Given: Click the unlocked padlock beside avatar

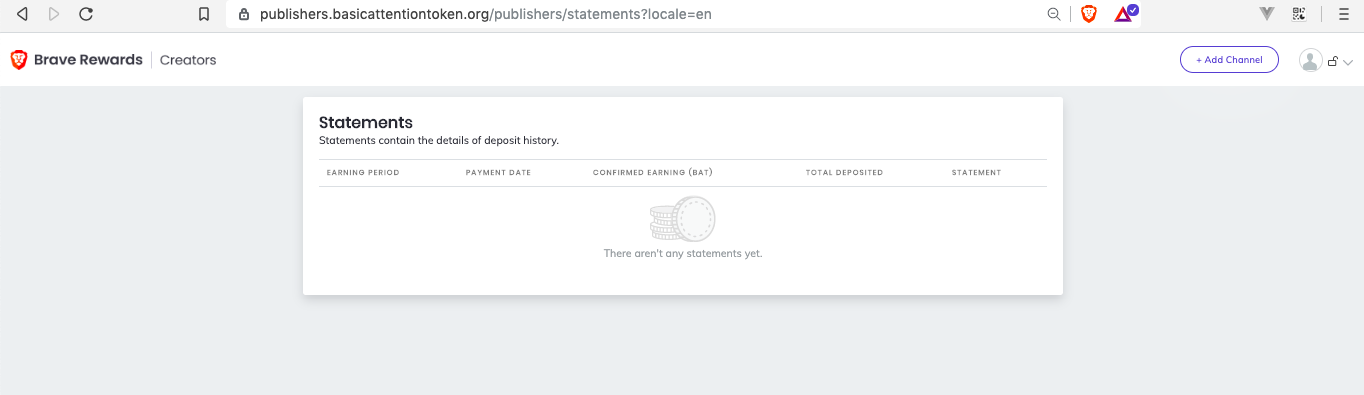Looking at the screenshot, I should pyautogui.click(x=1332, y=62).
